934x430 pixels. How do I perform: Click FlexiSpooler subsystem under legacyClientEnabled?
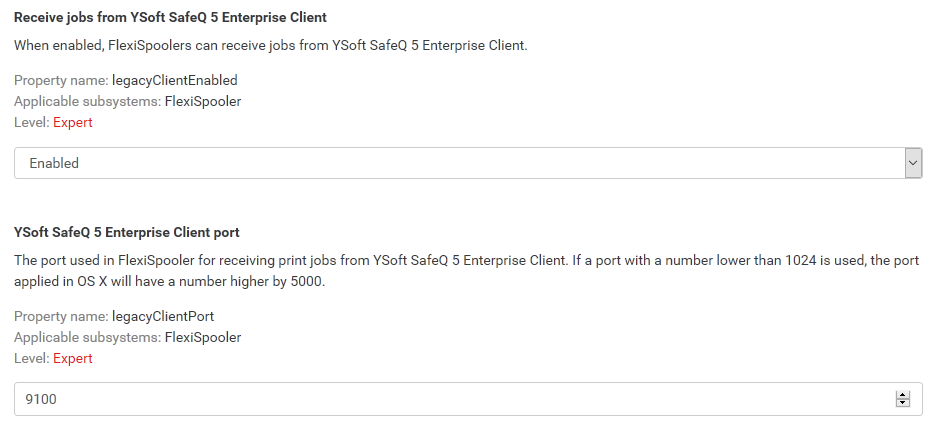pos(202,101)
